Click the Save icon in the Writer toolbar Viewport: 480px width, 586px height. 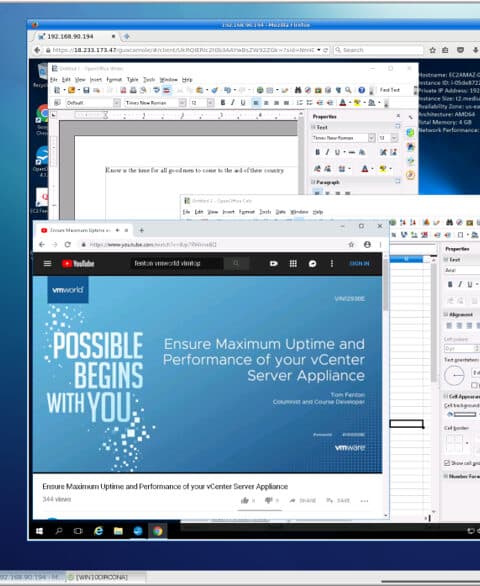[86, 90]
